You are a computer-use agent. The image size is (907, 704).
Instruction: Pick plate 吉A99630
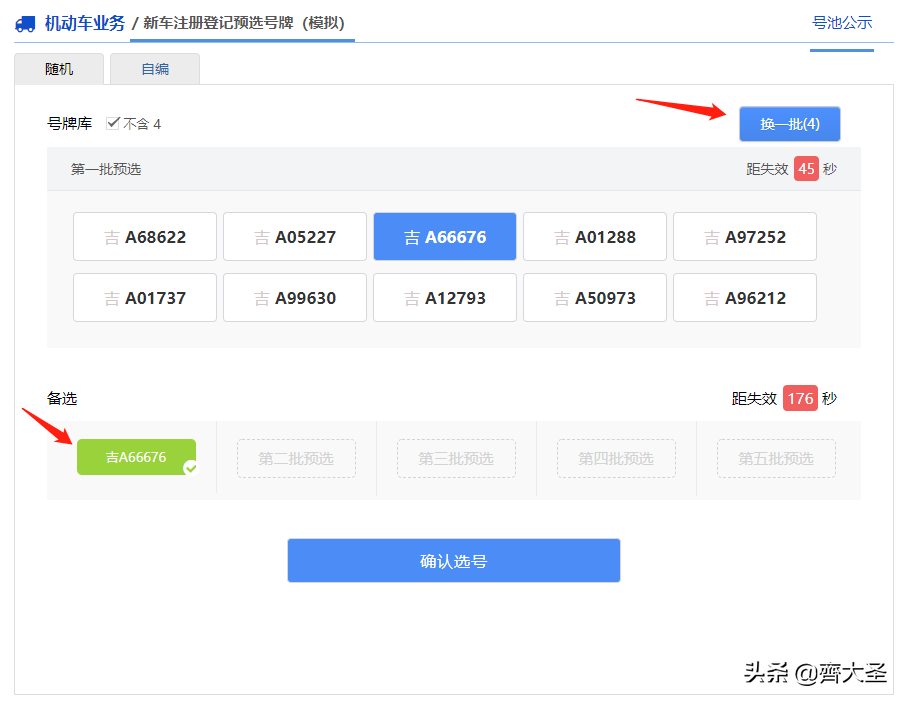294,297
